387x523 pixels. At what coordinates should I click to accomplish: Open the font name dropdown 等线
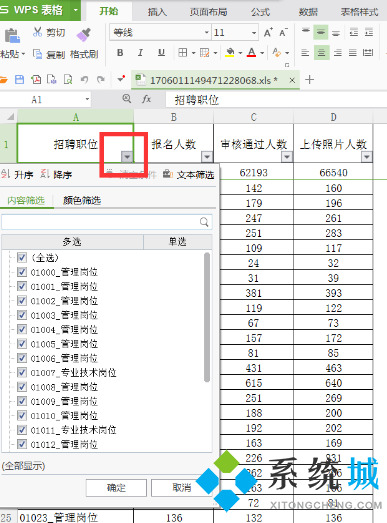[207, 33]
